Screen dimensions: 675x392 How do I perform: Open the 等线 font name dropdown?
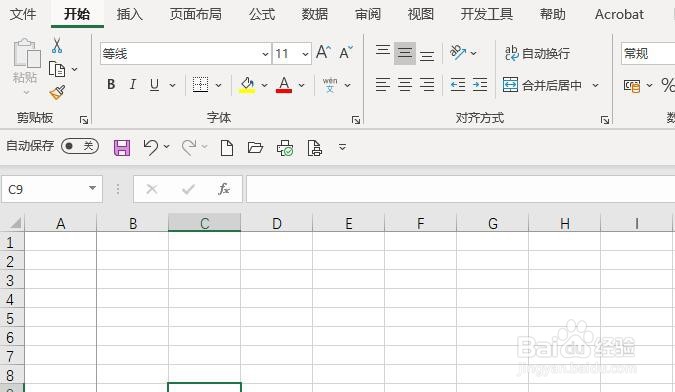265,54
